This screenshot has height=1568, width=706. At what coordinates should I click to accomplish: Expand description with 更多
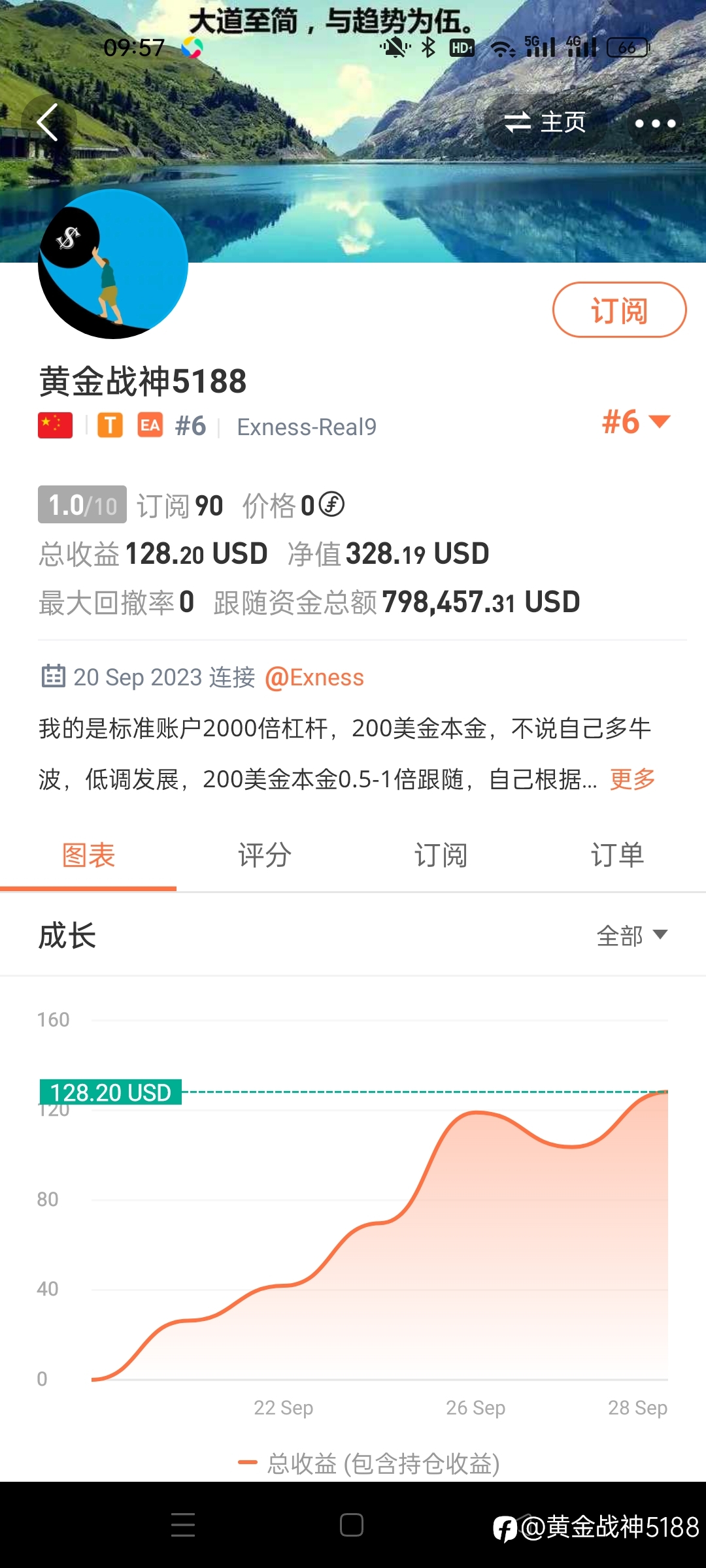pos(632,779)
